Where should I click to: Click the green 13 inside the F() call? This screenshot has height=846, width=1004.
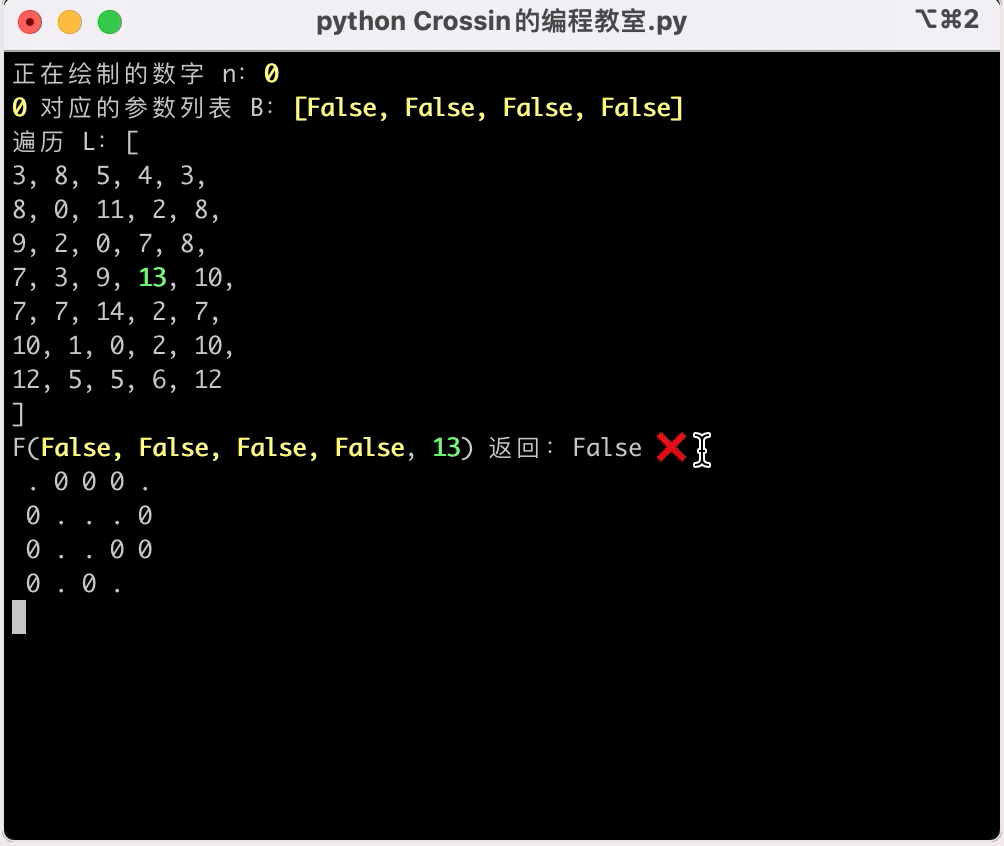pyautogui.click(x=446, y=448)
